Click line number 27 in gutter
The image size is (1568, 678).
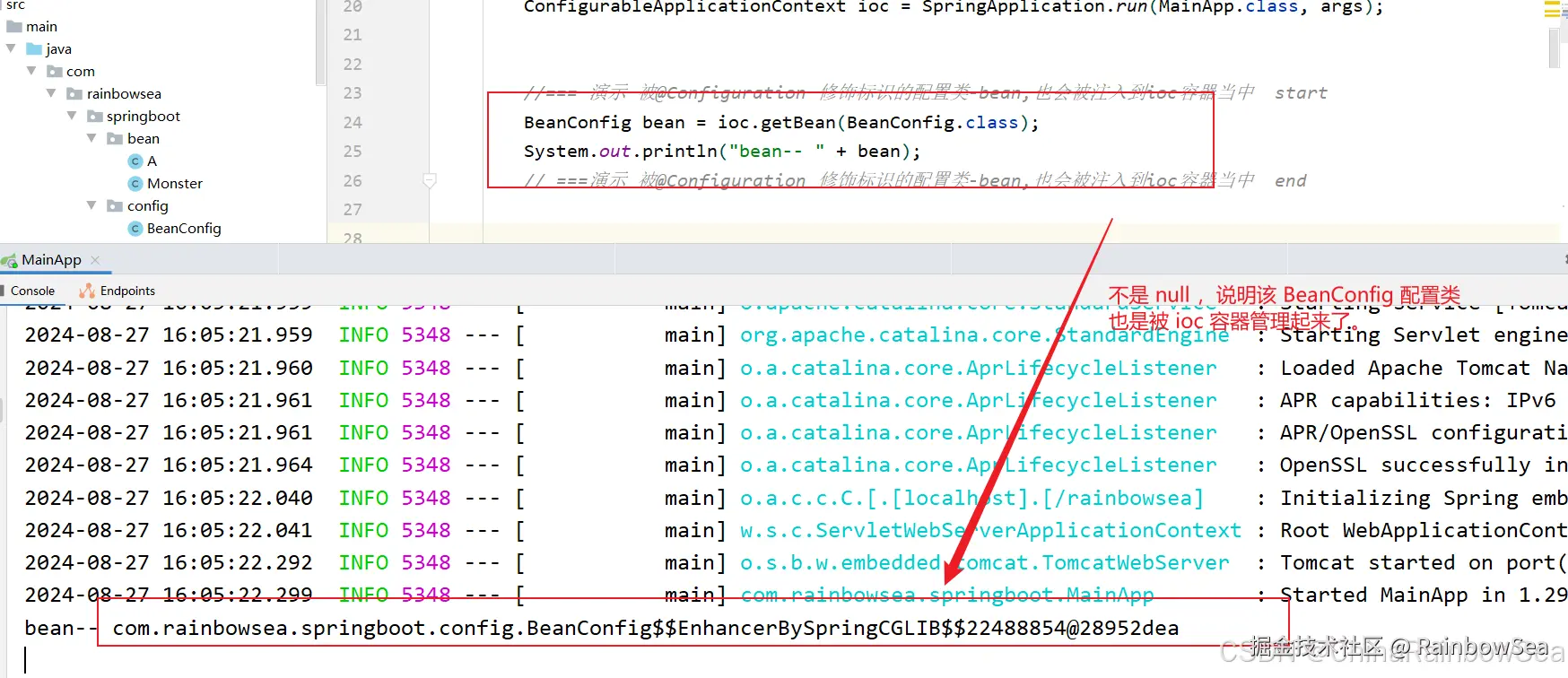[353, 210]
